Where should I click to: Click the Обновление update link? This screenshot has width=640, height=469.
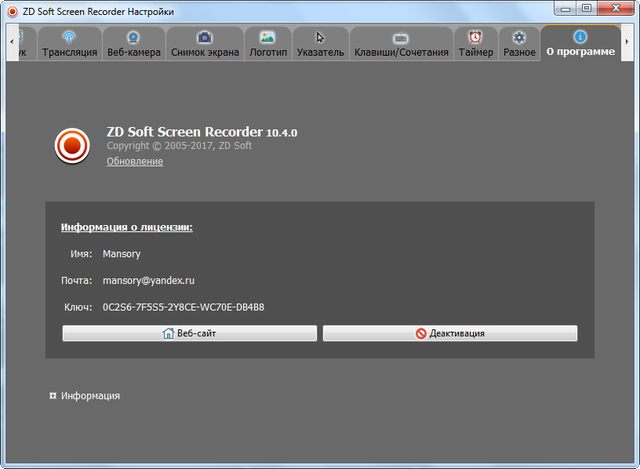134,162
